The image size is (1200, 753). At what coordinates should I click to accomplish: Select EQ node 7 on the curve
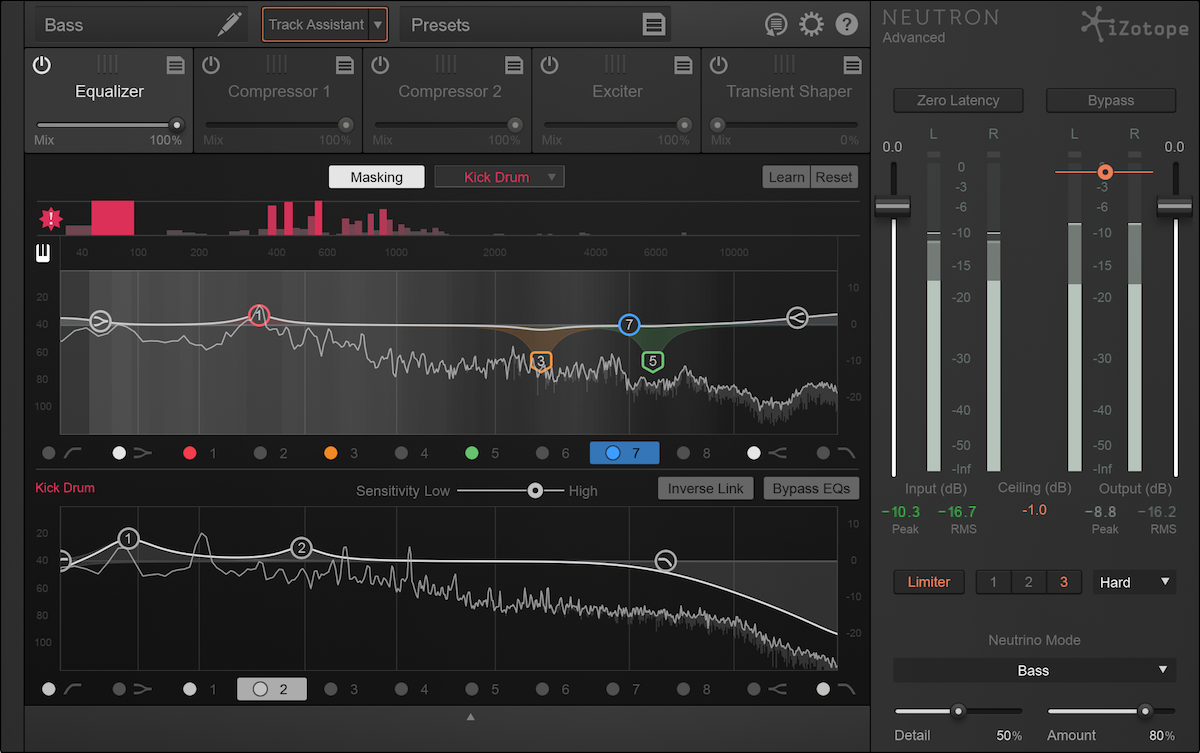[627, 324]
